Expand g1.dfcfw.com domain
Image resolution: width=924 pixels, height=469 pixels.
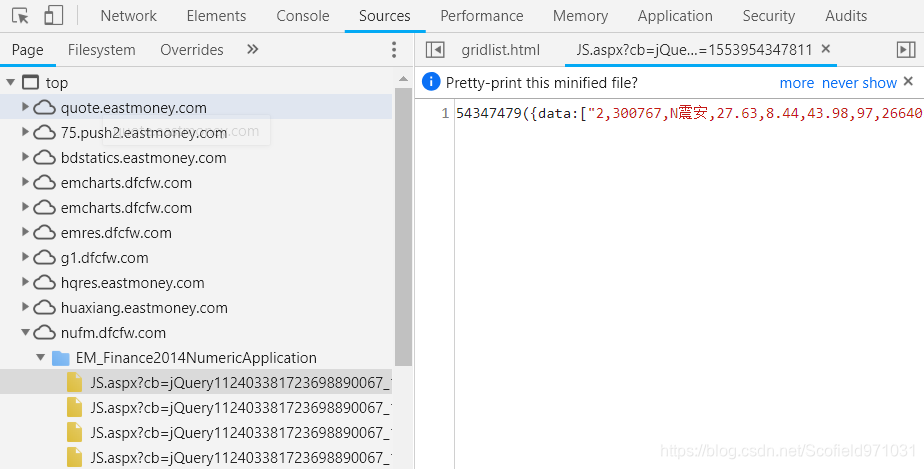25,256
